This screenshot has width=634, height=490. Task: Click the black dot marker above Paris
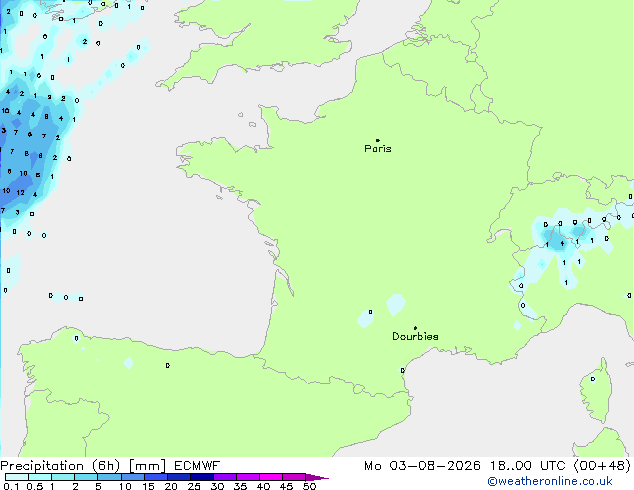(378, 140)
